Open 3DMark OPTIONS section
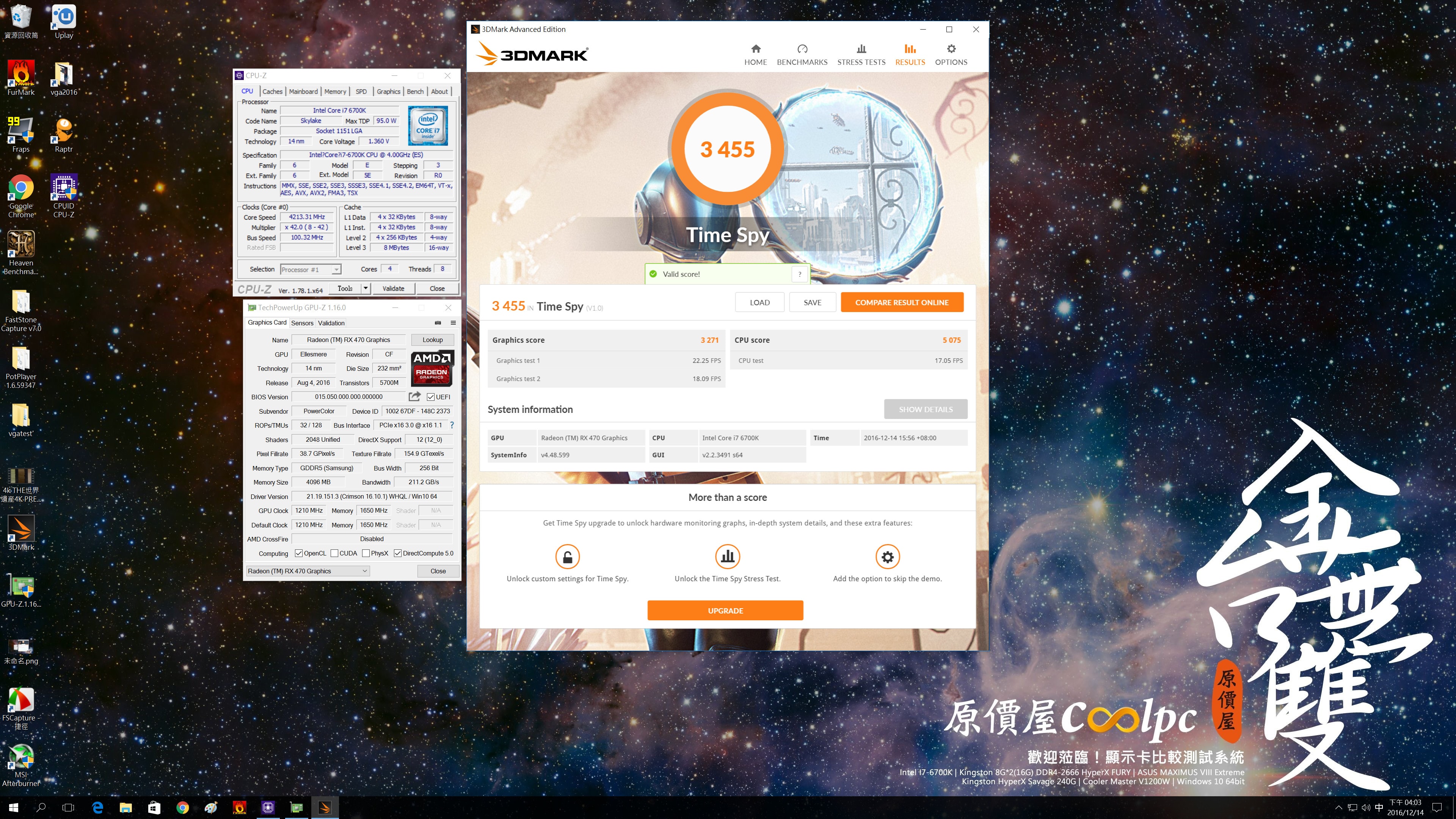 coord(951,55)
